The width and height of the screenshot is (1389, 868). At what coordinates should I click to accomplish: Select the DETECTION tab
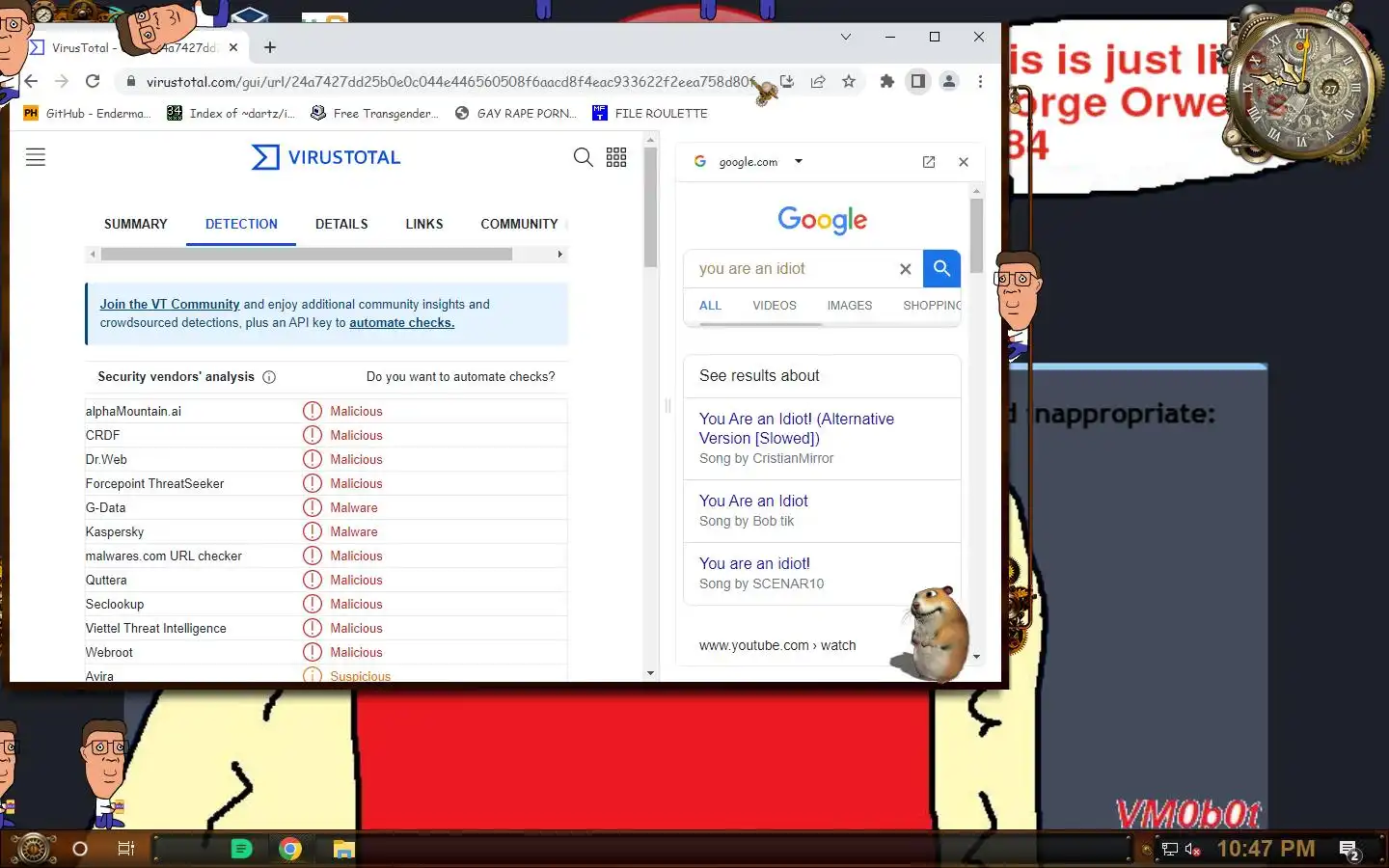coord(241,224)
